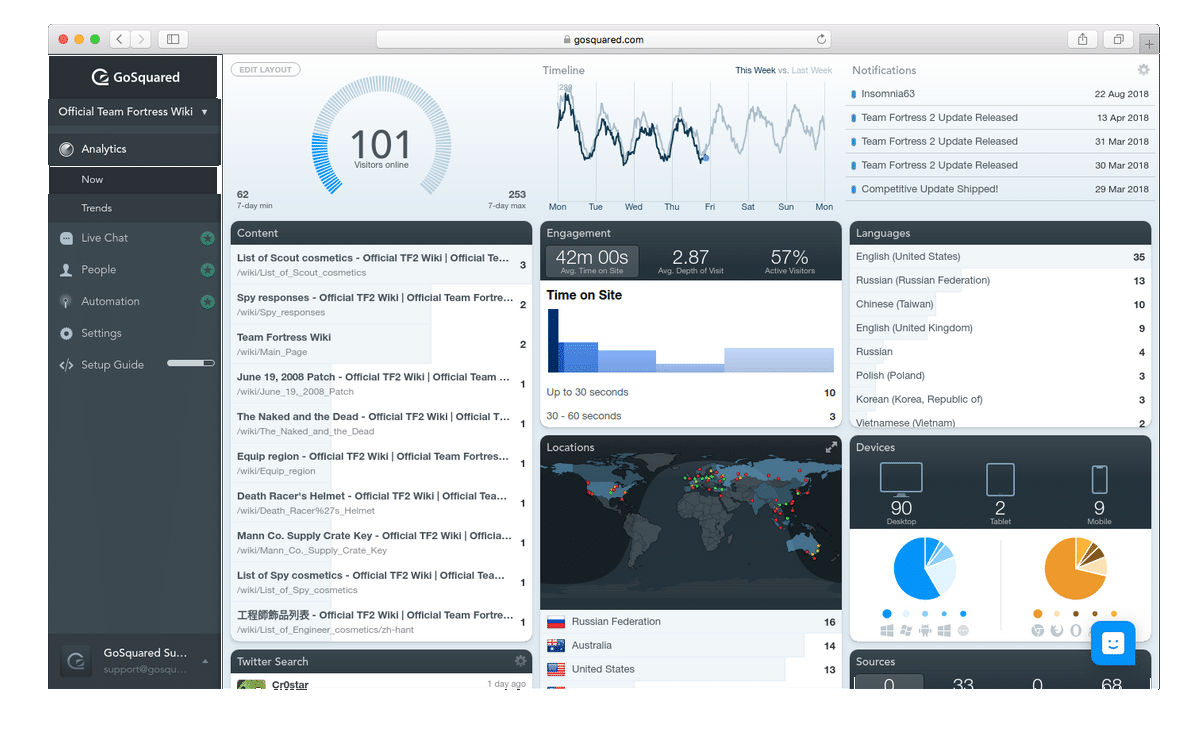Image resolution: width=1199 pixels, height=732 pixels.
Task: Switch to the Trends tab
Action: 97,208
